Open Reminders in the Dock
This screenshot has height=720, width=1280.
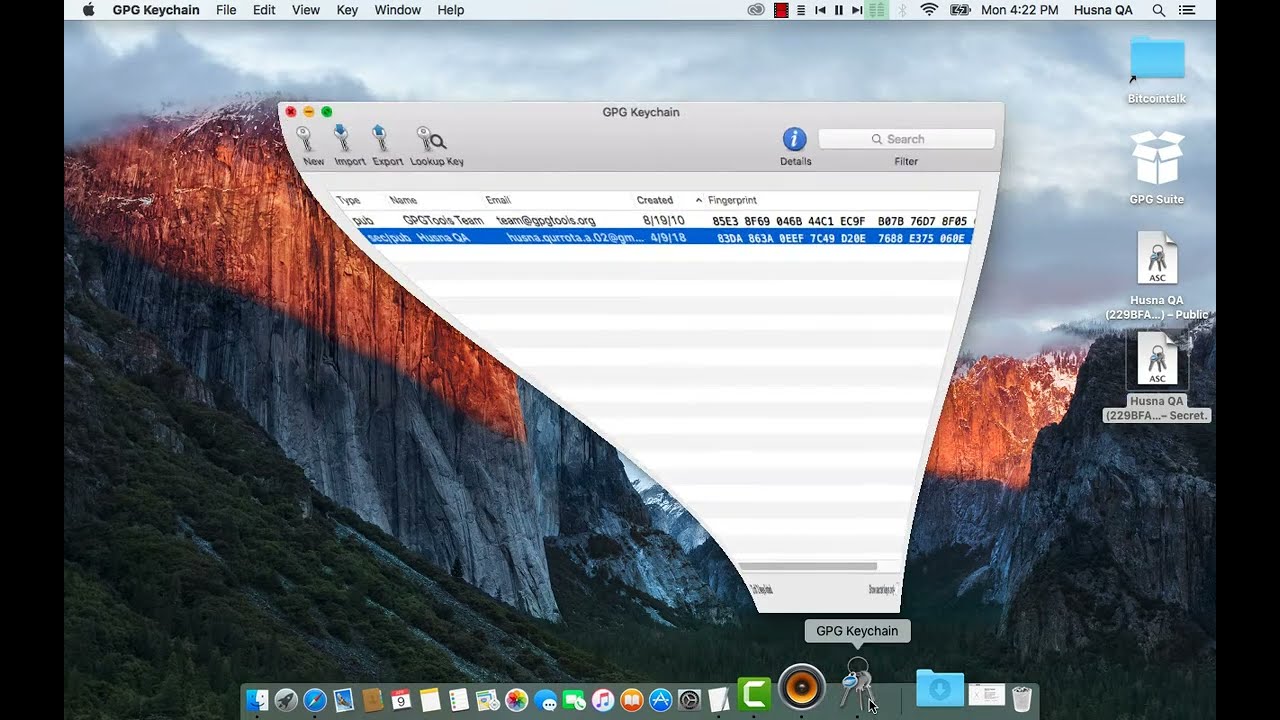[x=459, y=699]
